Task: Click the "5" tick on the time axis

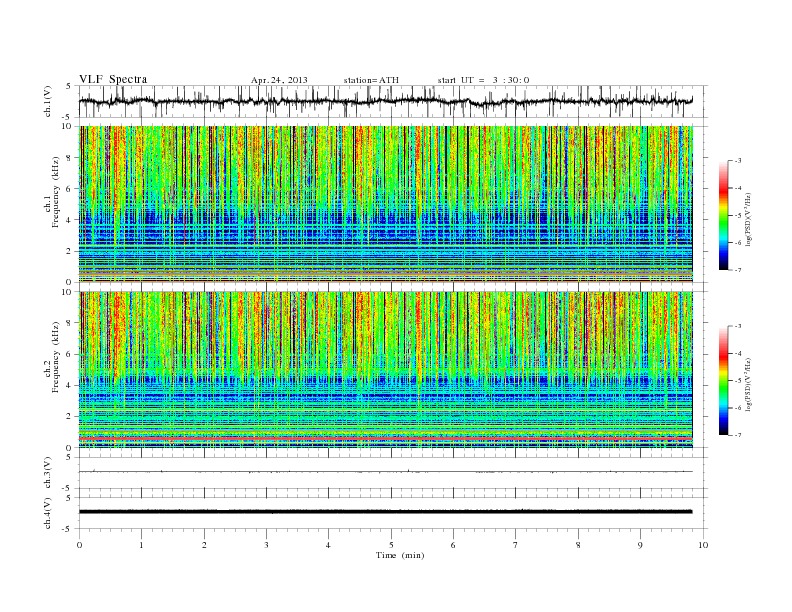Action: coord(391,545)
